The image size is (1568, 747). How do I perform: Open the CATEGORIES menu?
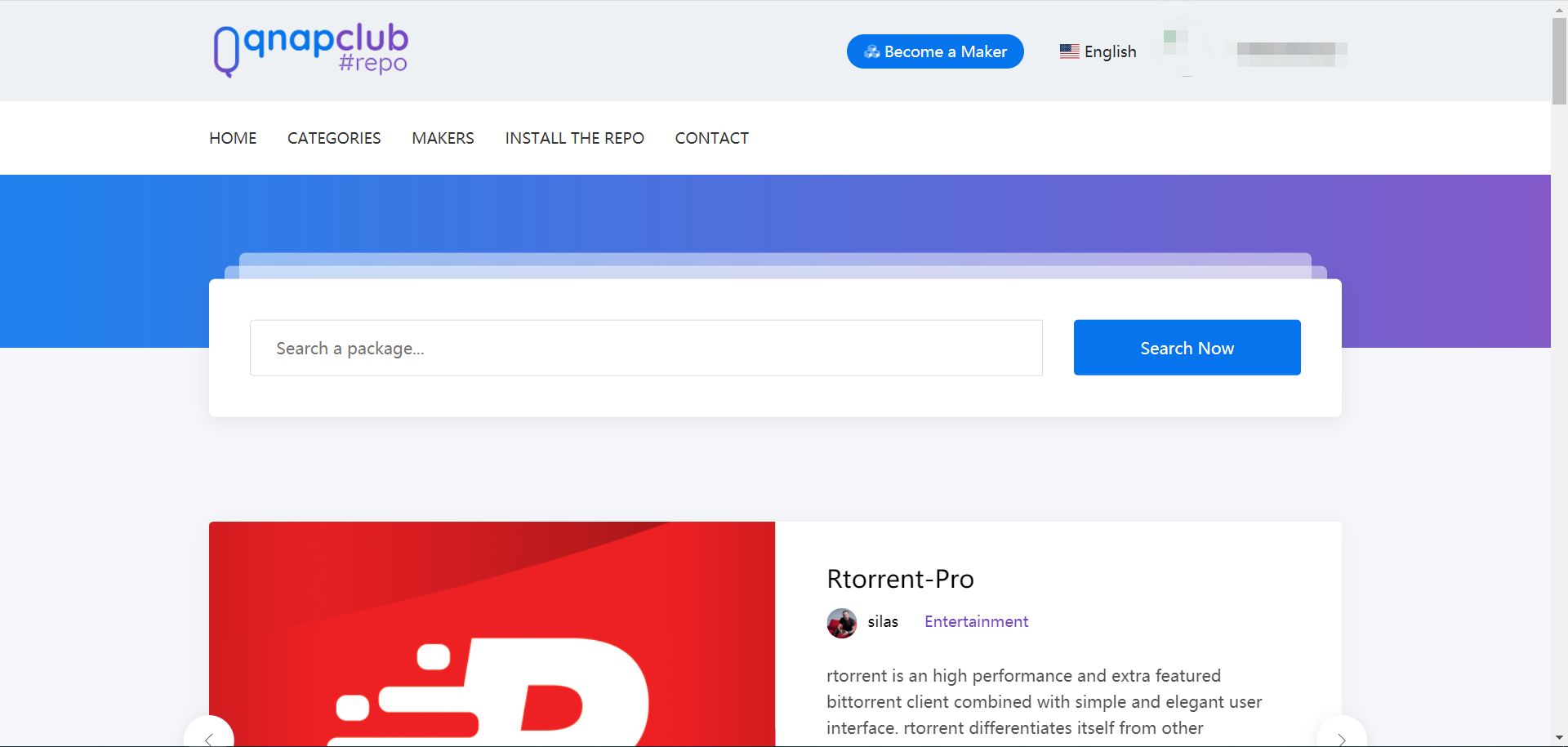[x=334, y=138]
